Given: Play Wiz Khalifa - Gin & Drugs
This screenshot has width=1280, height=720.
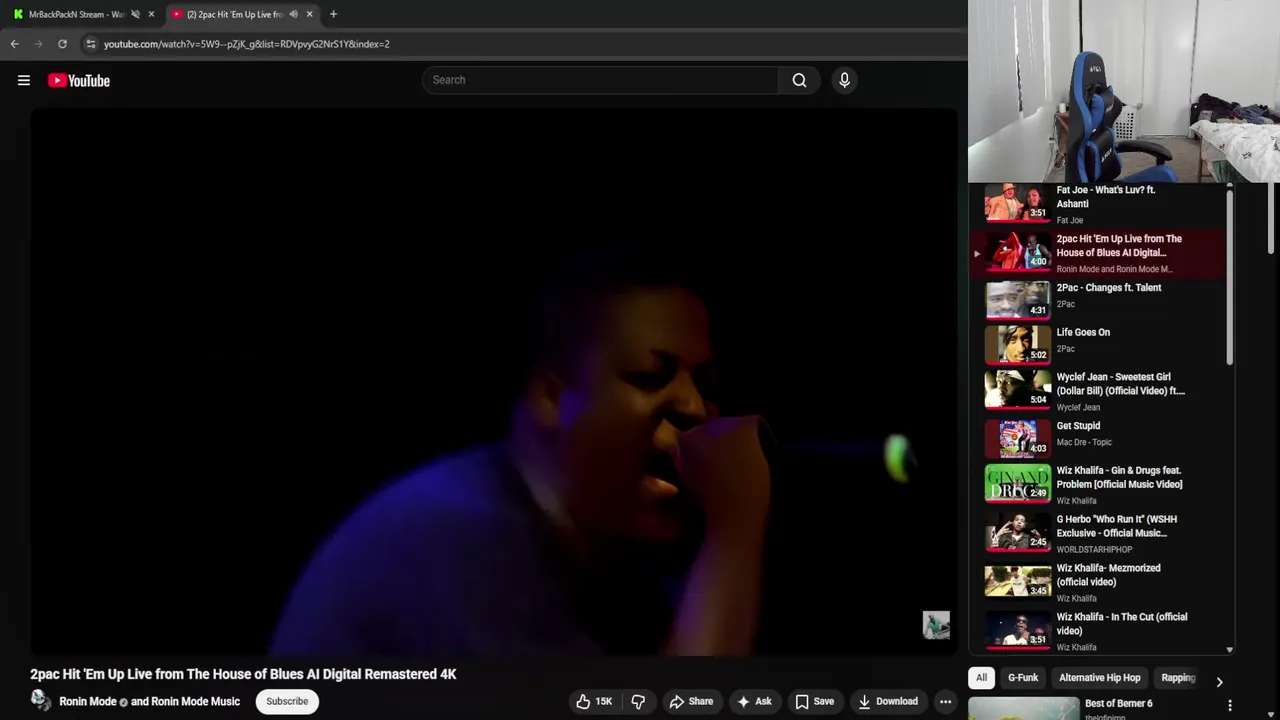Looking at the screenshot, I should click(1097, 484).
